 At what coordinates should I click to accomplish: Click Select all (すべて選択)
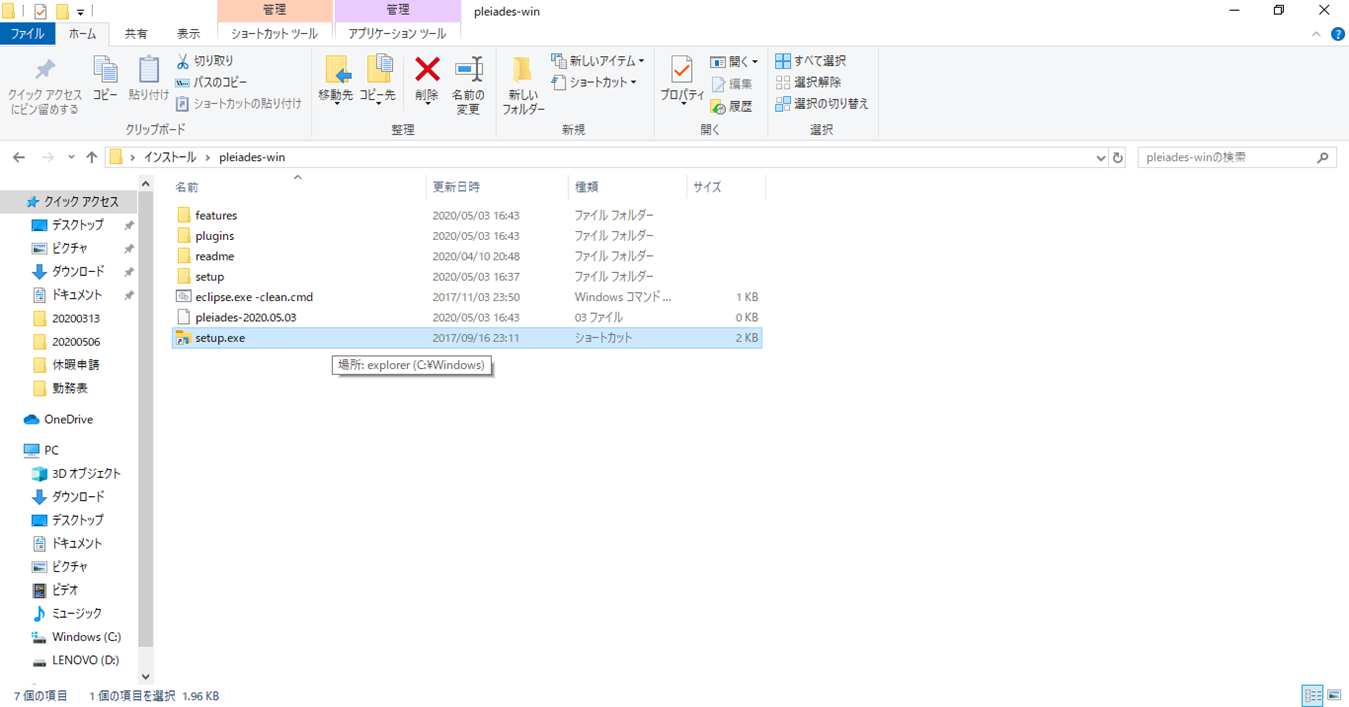pos(811,61)
